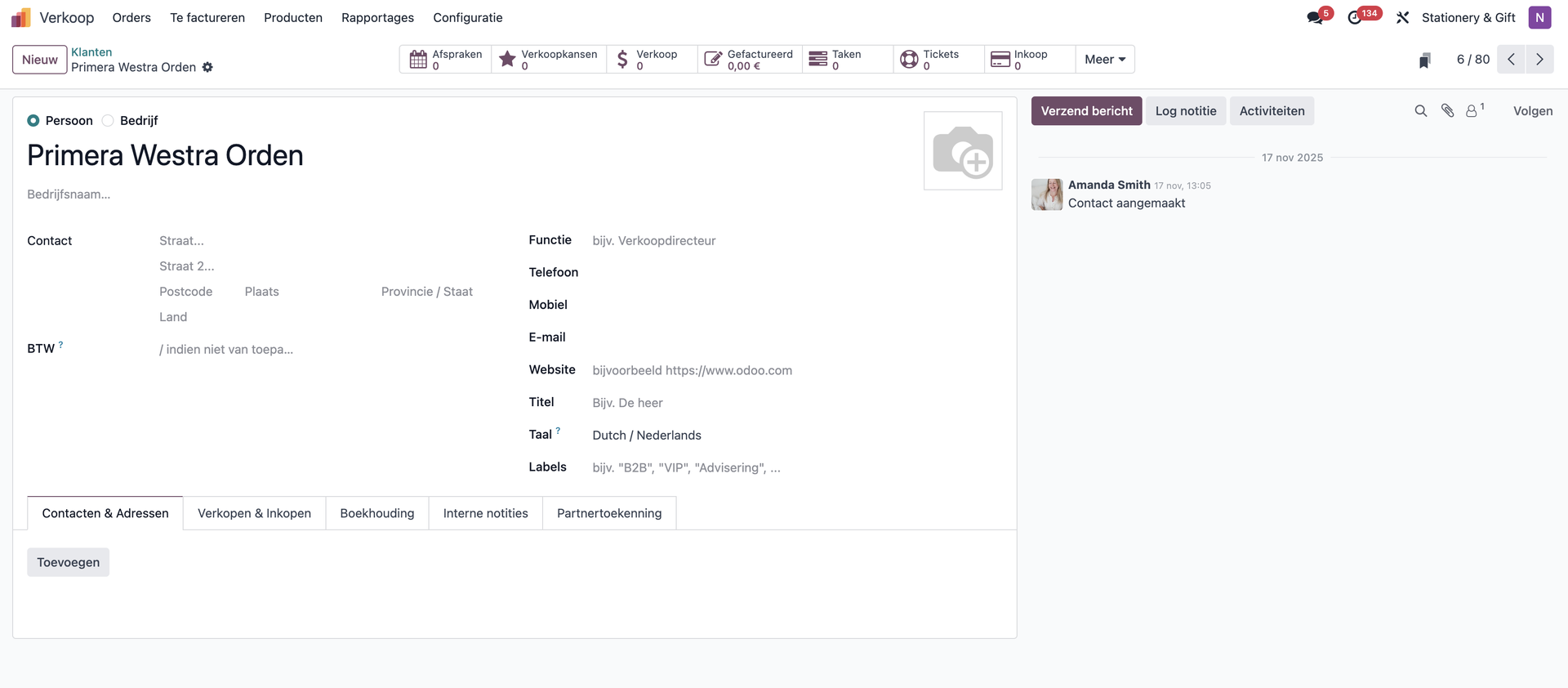Click the debug tools wrench icon
Image resolution: width=1568 pixels, height=688 pixels.
click(x=1403, y=18)
